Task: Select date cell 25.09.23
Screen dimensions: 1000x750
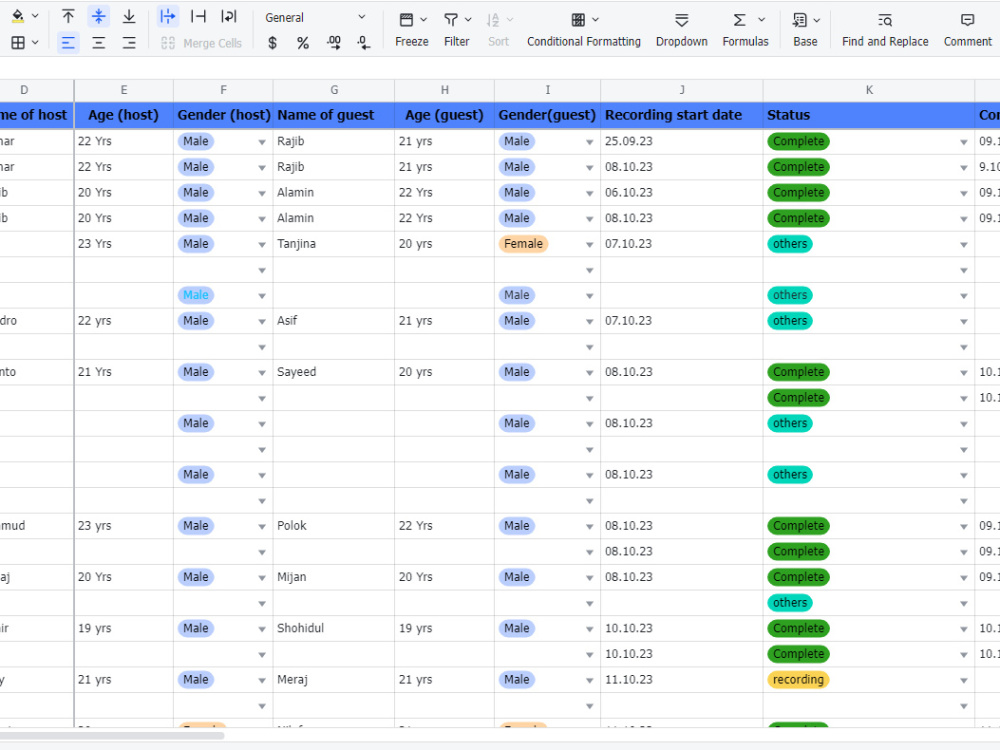Action: (x=682, y=142)
